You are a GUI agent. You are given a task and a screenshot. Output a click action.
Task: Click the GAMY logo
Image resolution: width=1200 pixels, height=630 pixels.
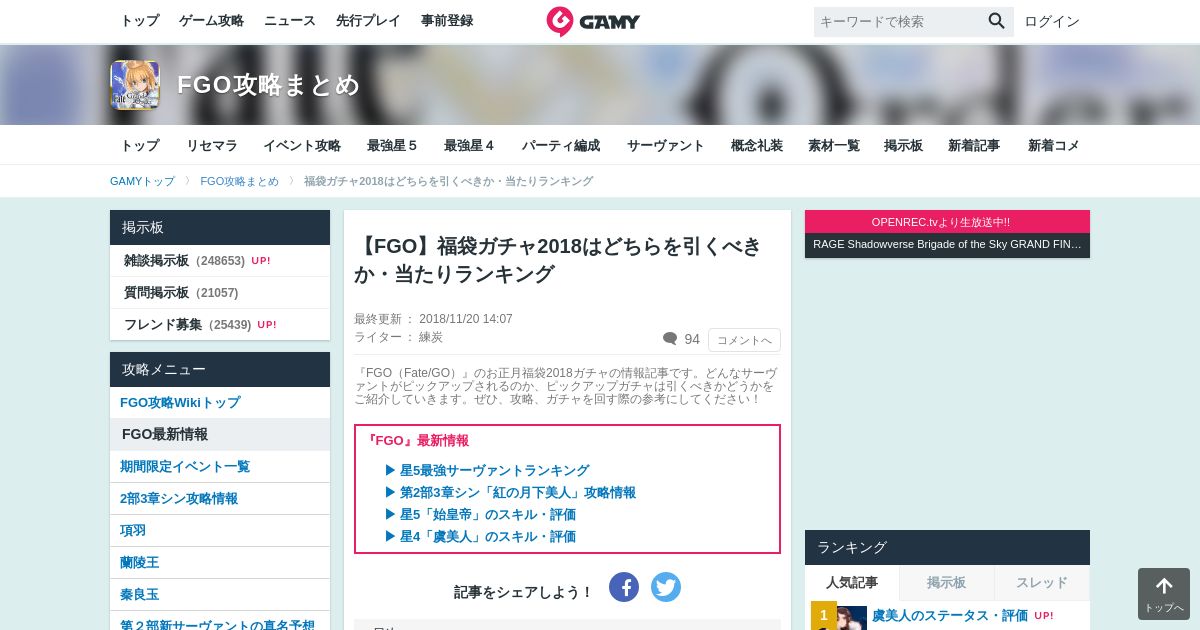593,21
